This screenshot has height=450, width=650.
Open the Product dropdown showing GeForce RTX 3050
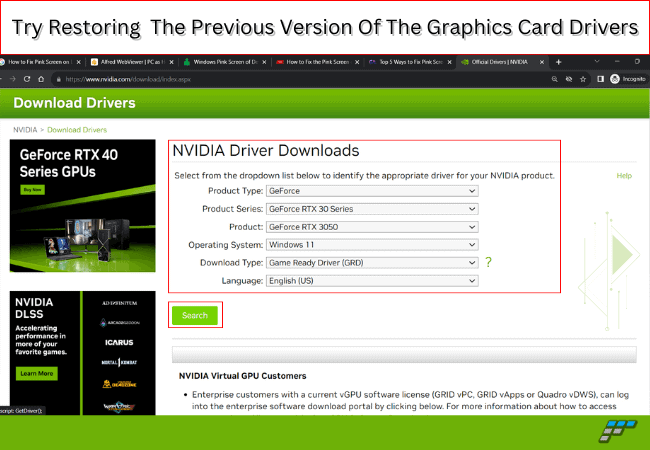(372, 227)
